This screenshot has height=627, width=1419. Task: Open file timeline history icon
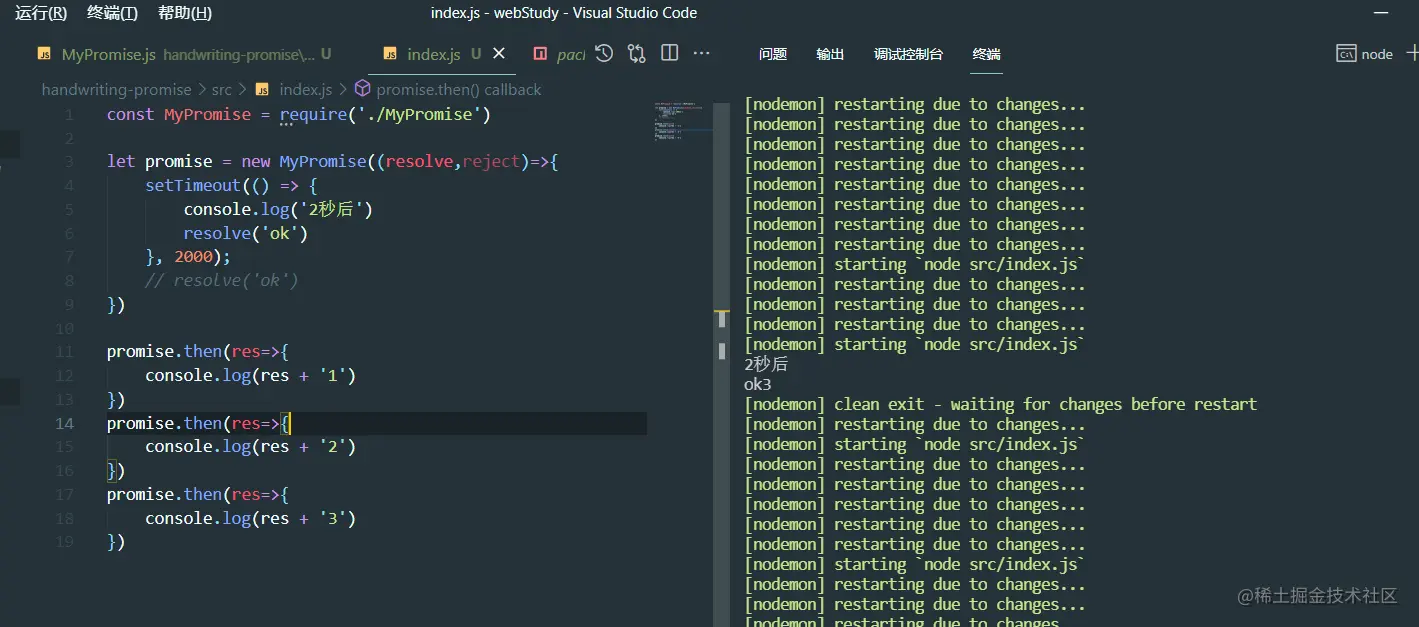coord(604,53)
